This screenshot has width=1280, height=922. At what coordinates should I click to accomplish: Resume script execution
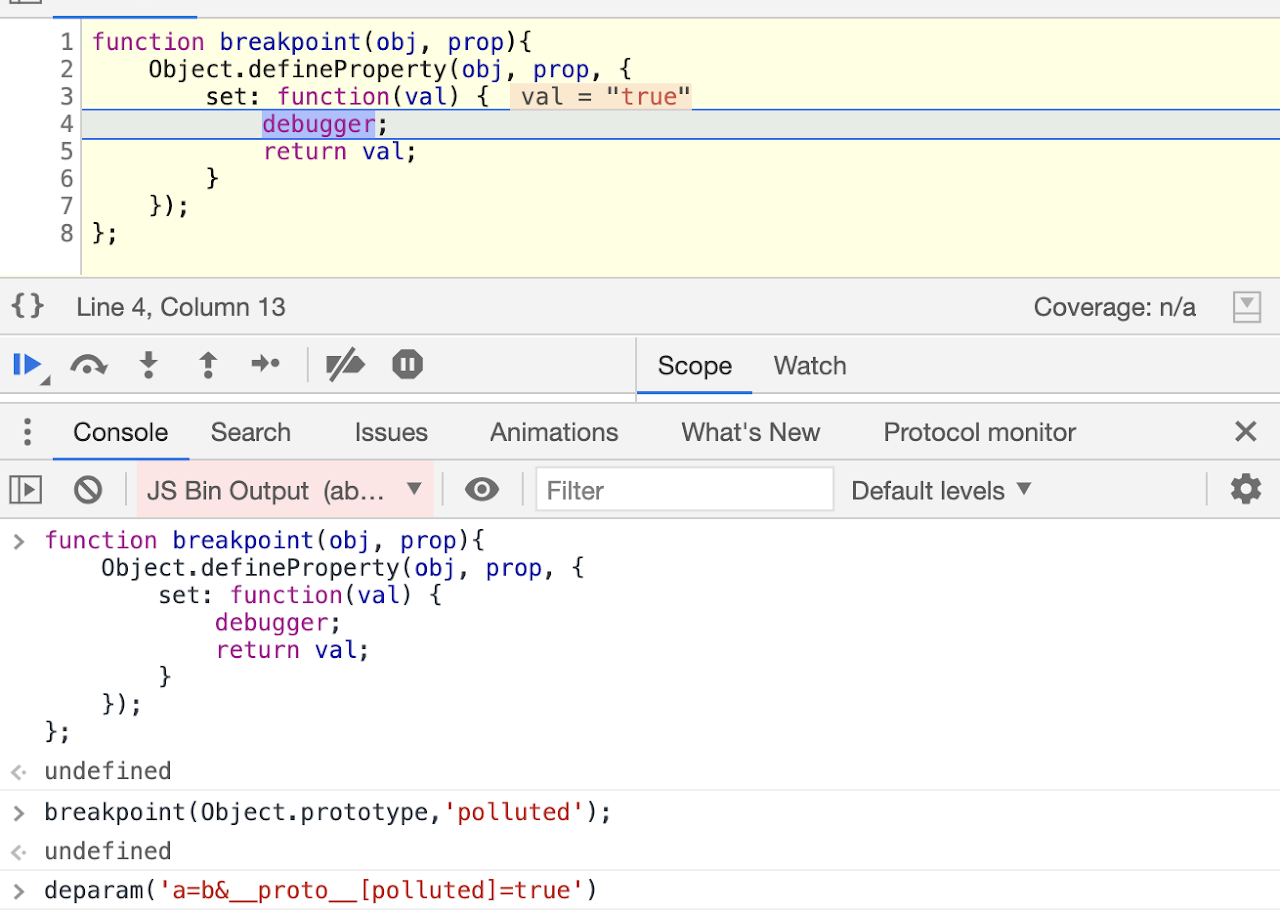27,365
